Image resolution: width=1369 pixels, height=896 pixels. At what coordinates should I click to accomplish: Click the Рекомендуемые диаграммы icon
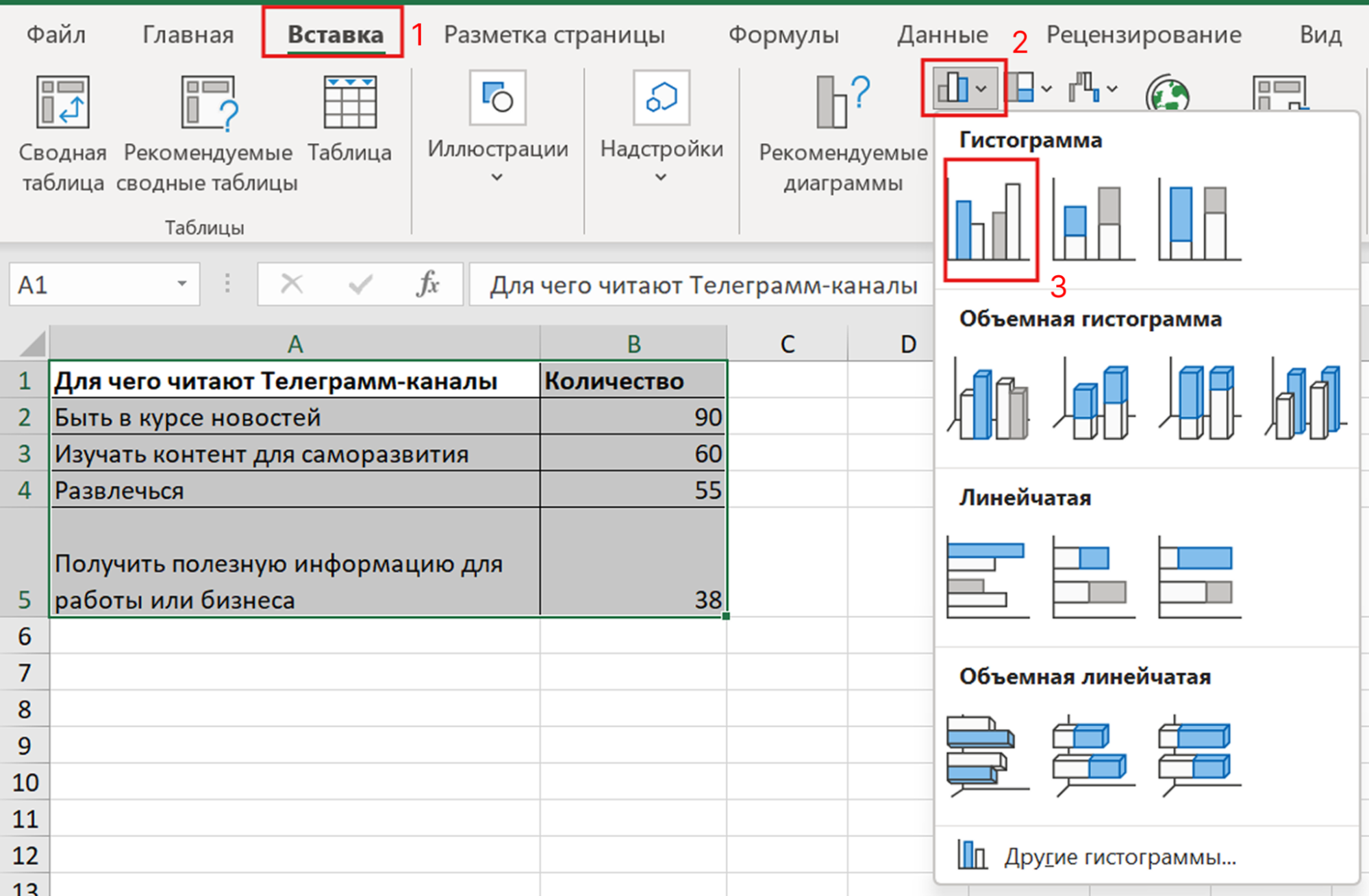(842, 103)
